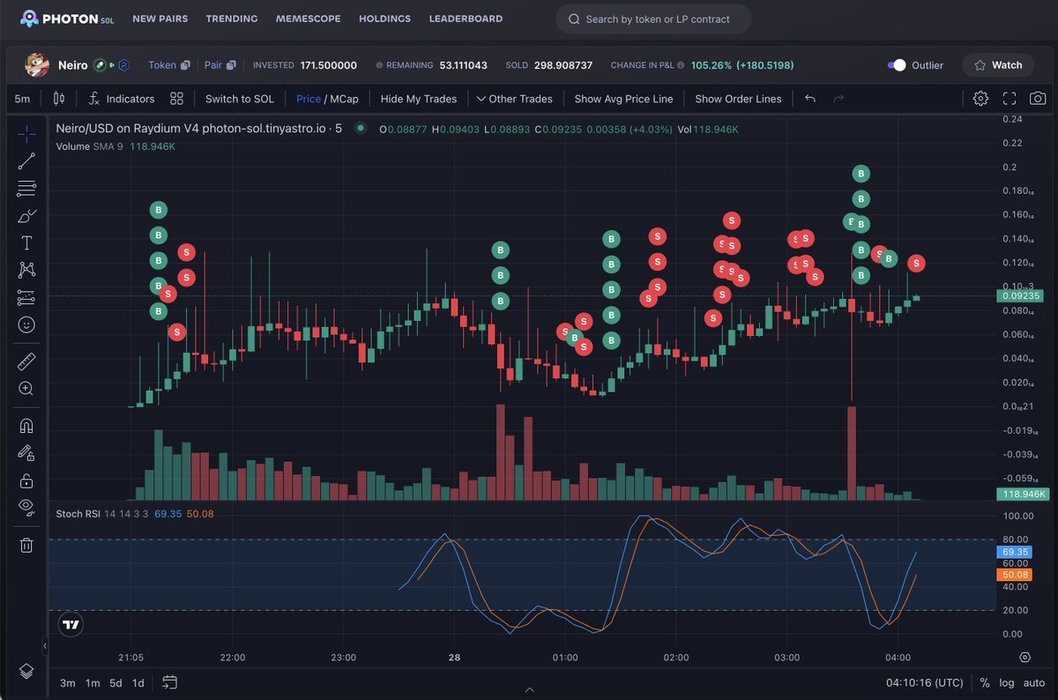Select the trend line drawing tool

26,161
